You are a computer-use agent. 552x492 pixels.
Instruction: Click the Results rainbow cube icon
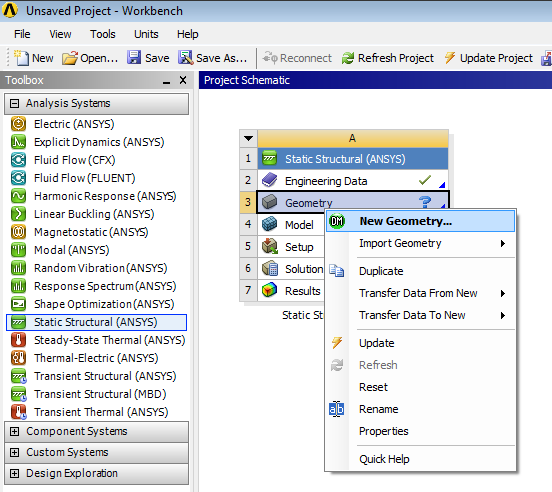pyautogui.click(x=270, y=290)
